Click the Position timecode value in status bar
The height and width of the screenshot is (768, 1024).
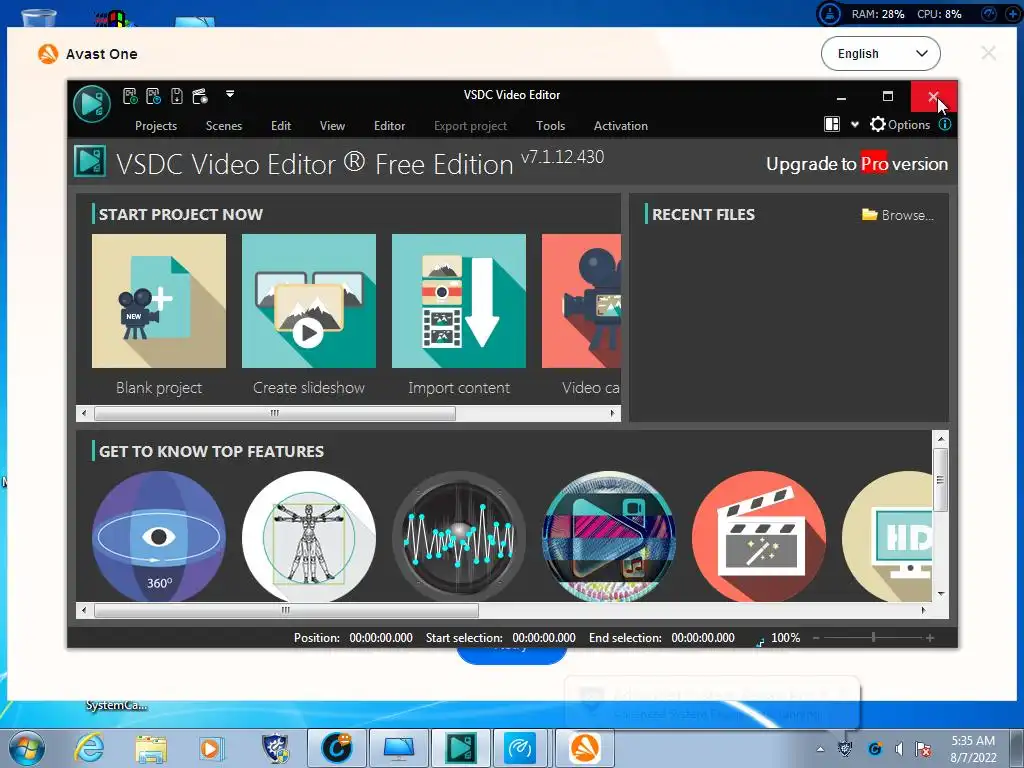pos(381,638)
